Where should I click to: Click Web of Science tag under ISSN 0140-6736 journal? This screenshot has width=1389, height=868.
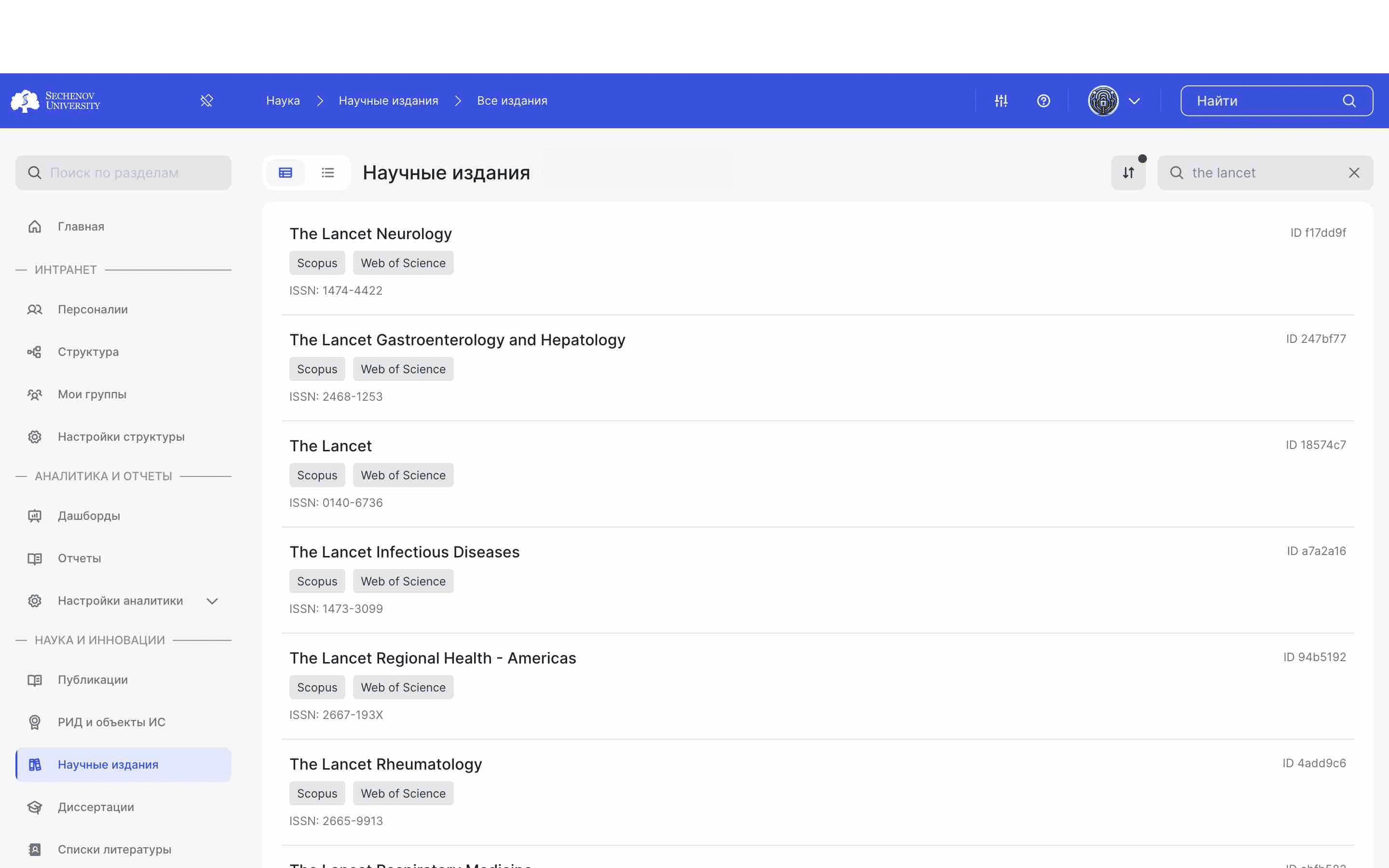coord(403,476)
